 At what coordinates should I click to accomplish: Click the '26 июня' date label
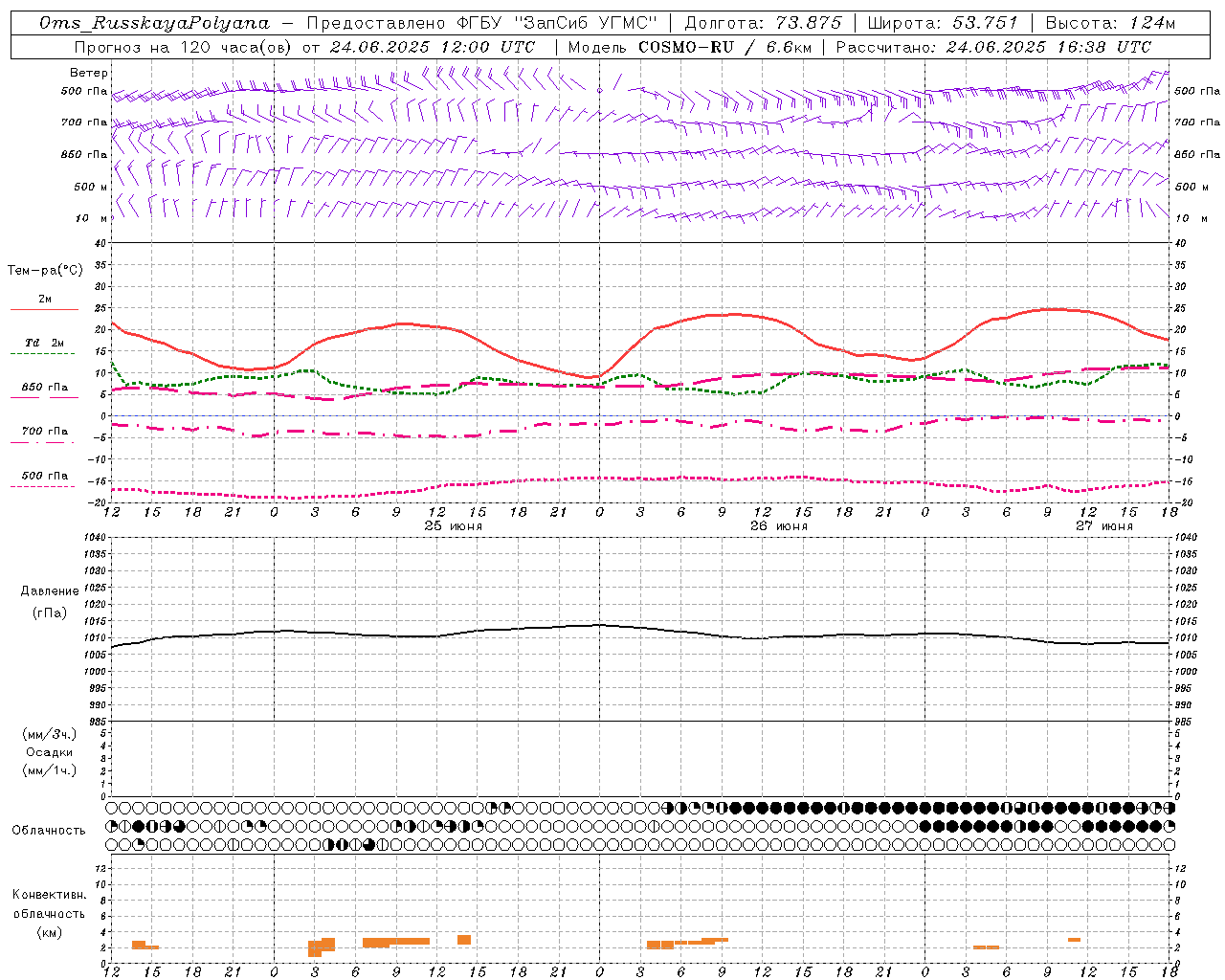pos(778,526)
